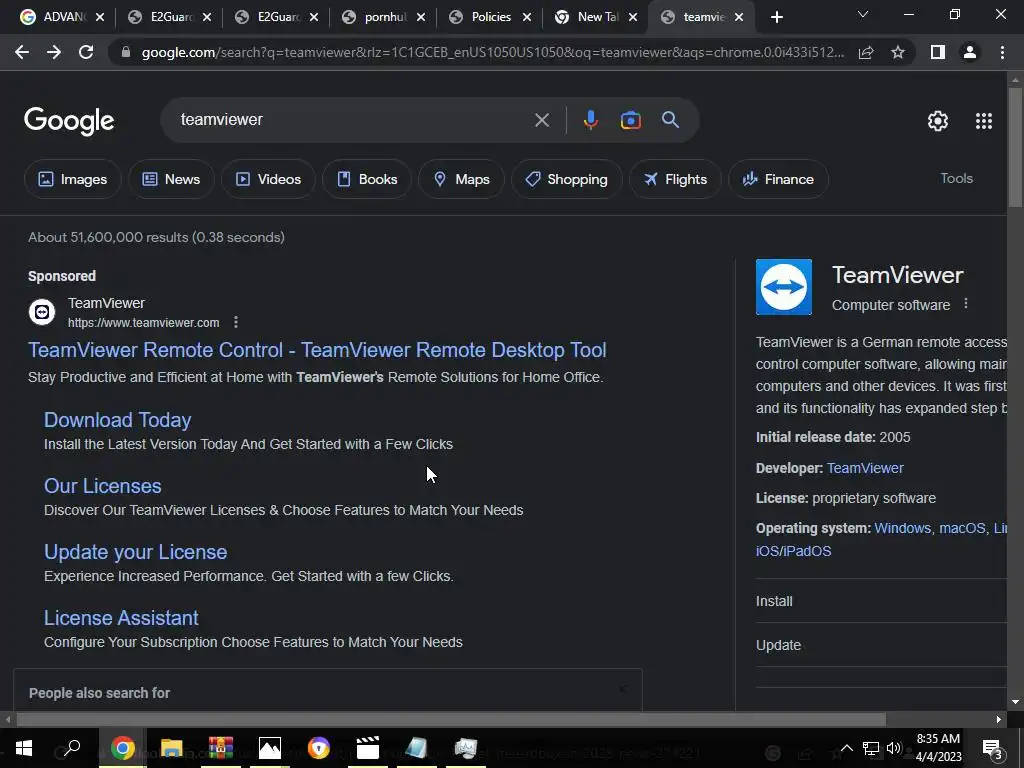Open the Chrome profile menu
This screenshot has height=768, width=1024.
click(970, 52)
